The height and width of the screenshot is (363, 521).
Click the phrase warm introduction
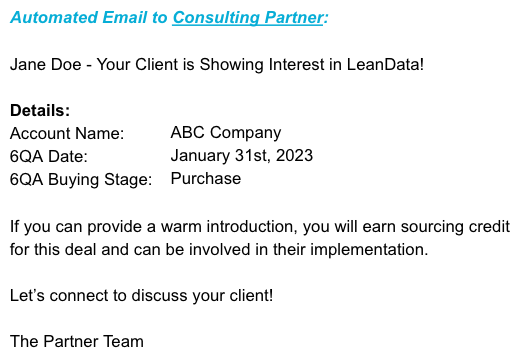point(229,227)
